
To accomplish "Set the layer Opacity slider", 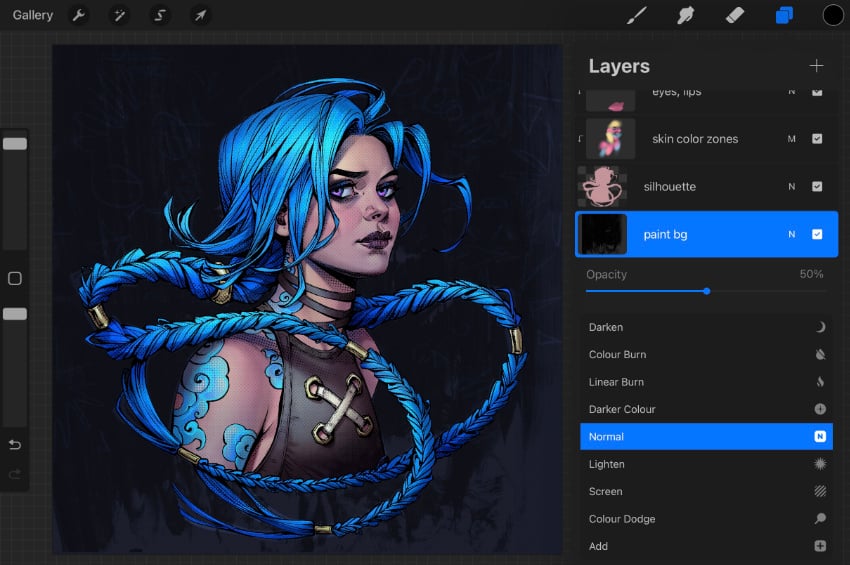I will point(706,291).
